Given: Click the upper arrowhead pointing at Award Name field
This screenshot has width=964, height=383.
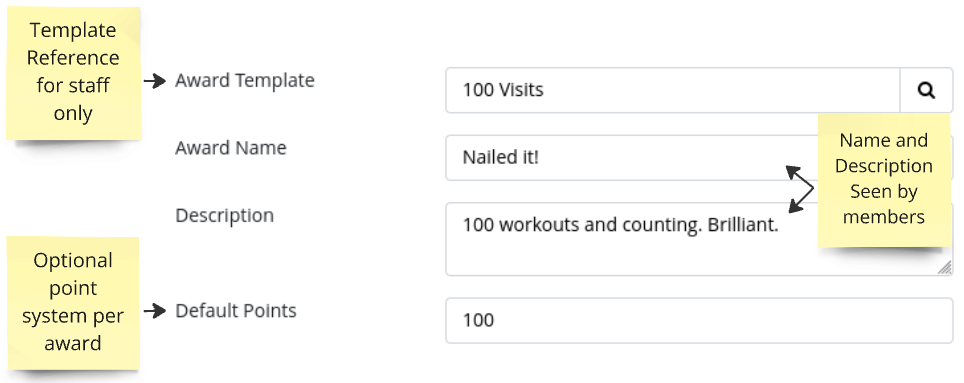Looking at the screenshot, I should (x=794, y=170).
